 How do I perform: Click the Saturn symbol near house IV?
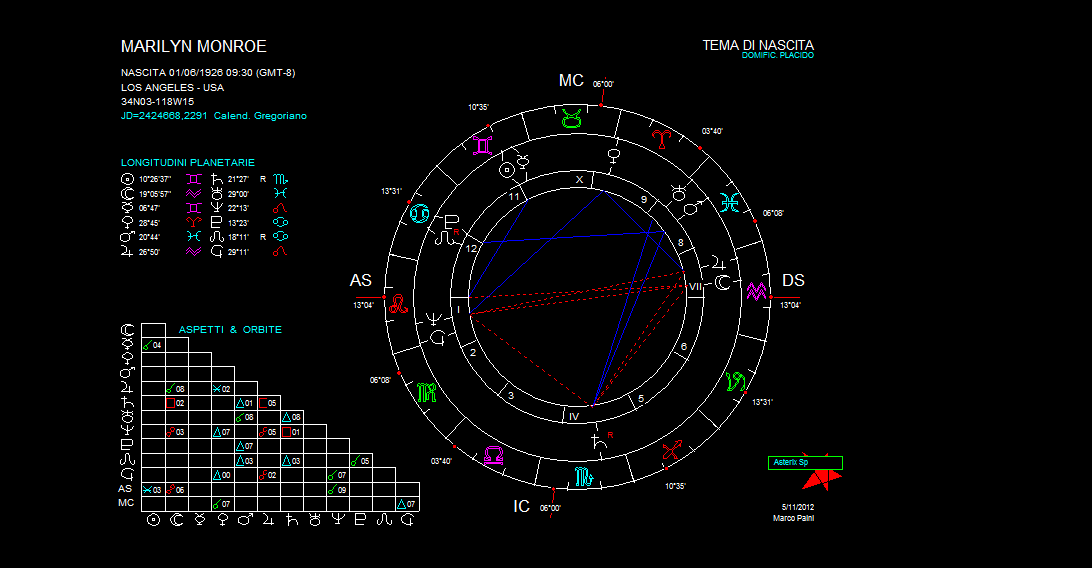pyautogui.click(x=598, y=440)
